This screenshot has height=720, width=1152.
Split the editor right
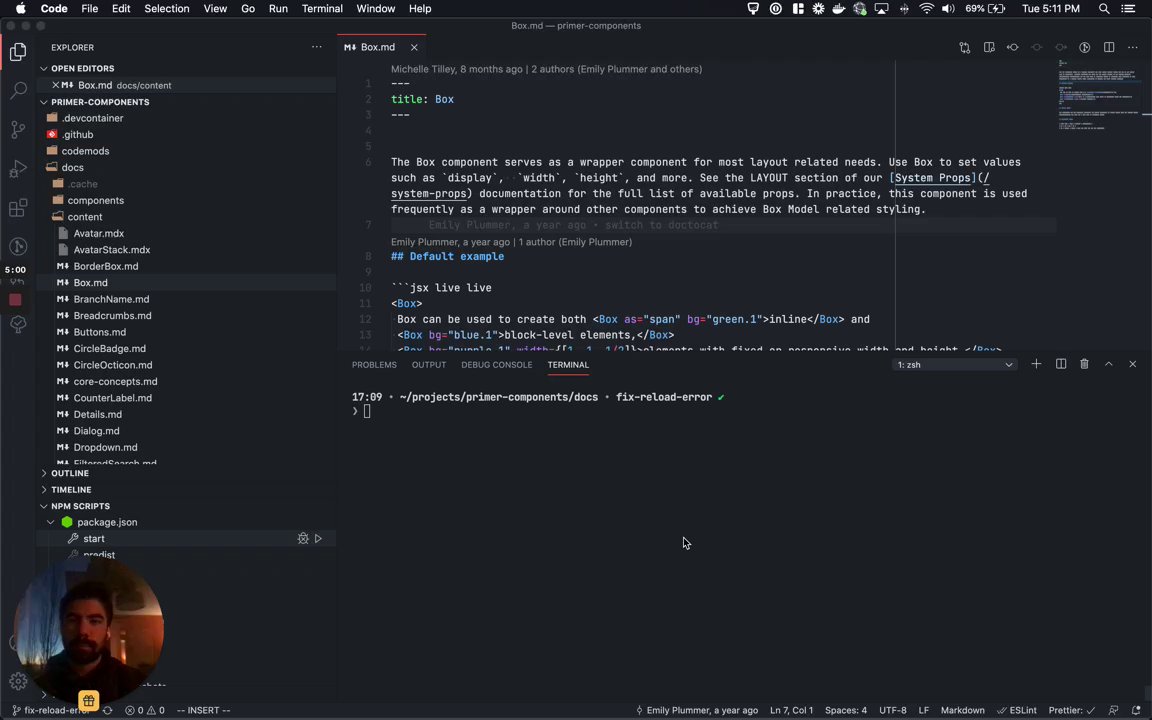1109,47
